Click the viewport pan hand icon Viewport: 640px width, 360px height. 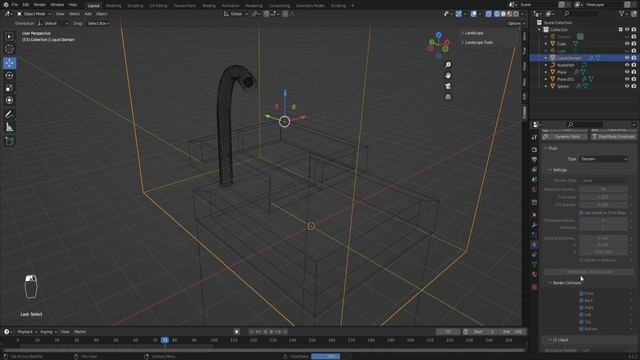pyautogui.click(x=448, y=76)
